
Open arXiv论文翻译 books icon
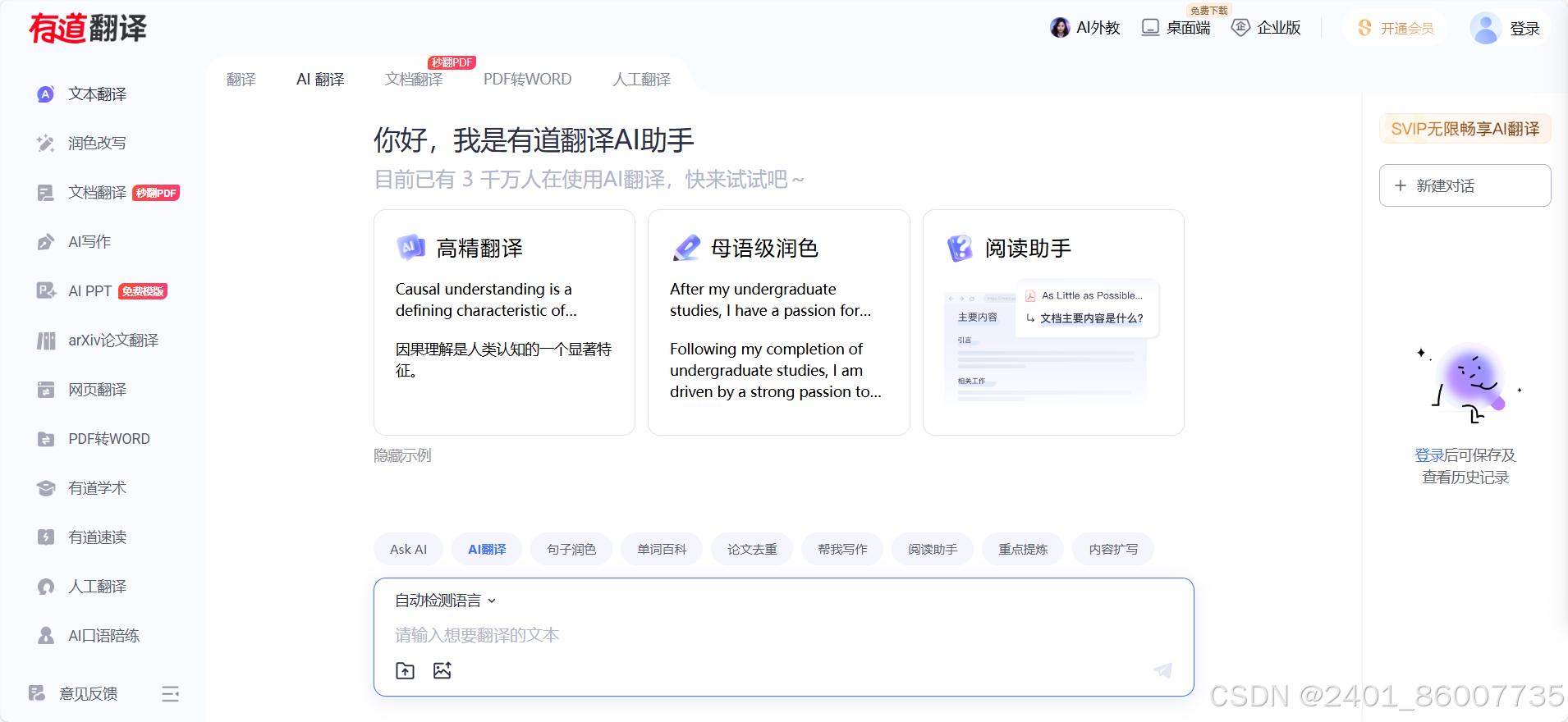click(46, 340)
